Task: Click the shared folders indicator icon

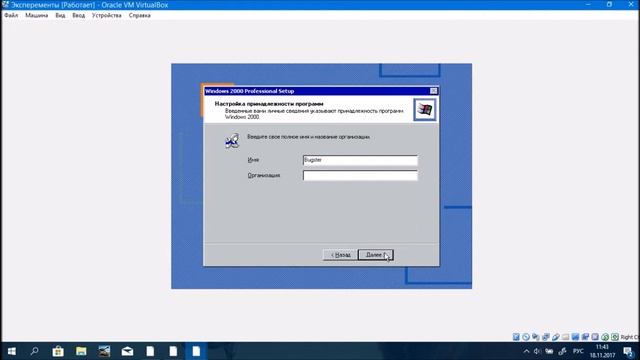Action: tap(565, 337)
